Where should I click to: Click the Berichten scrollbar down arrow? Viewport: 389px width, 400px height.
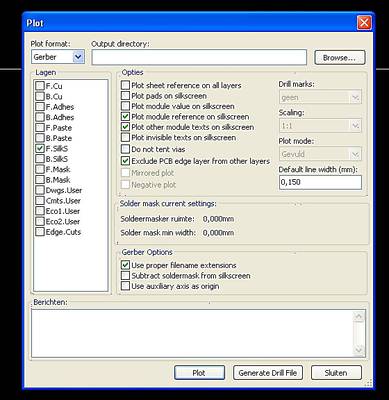[x=359, y=350]
